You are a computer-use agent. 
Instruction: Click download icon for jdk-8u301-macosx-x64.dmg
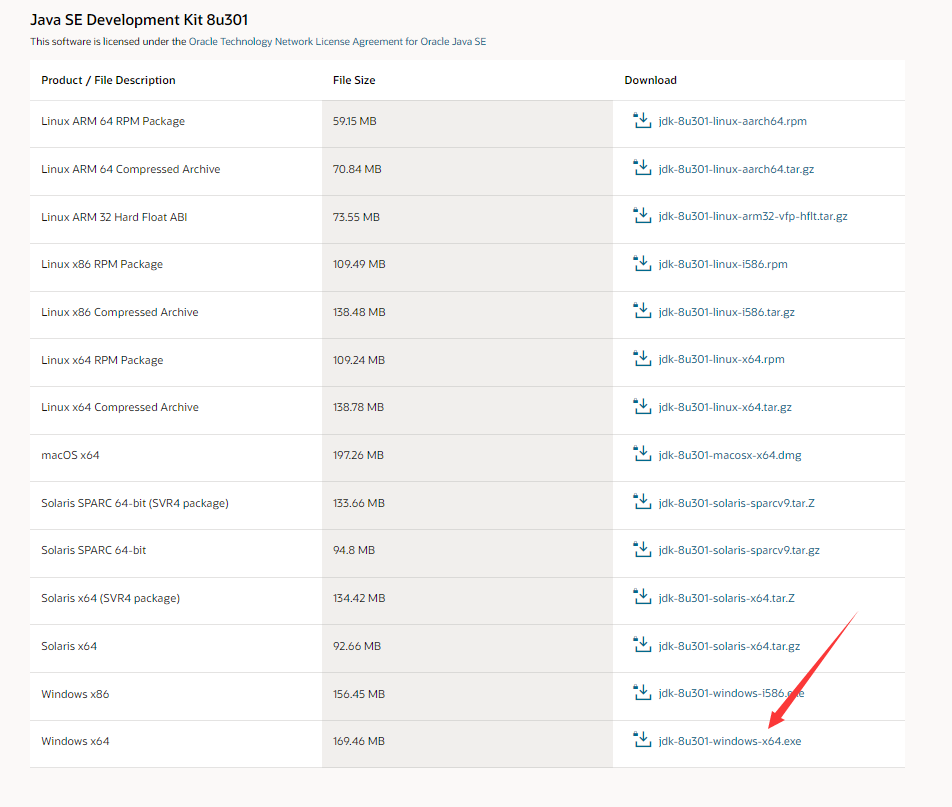pyautogui.click(x=642, y=454)
